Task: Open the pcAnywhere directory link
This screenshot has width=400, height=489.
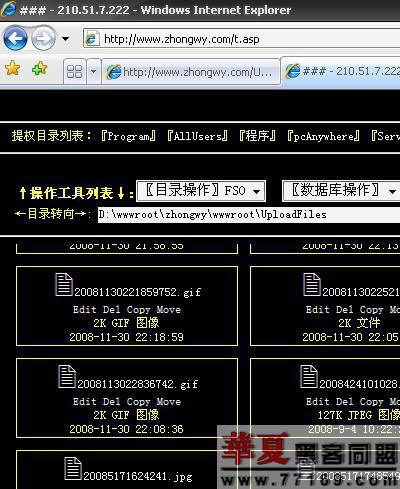Action: coord(323,136)
